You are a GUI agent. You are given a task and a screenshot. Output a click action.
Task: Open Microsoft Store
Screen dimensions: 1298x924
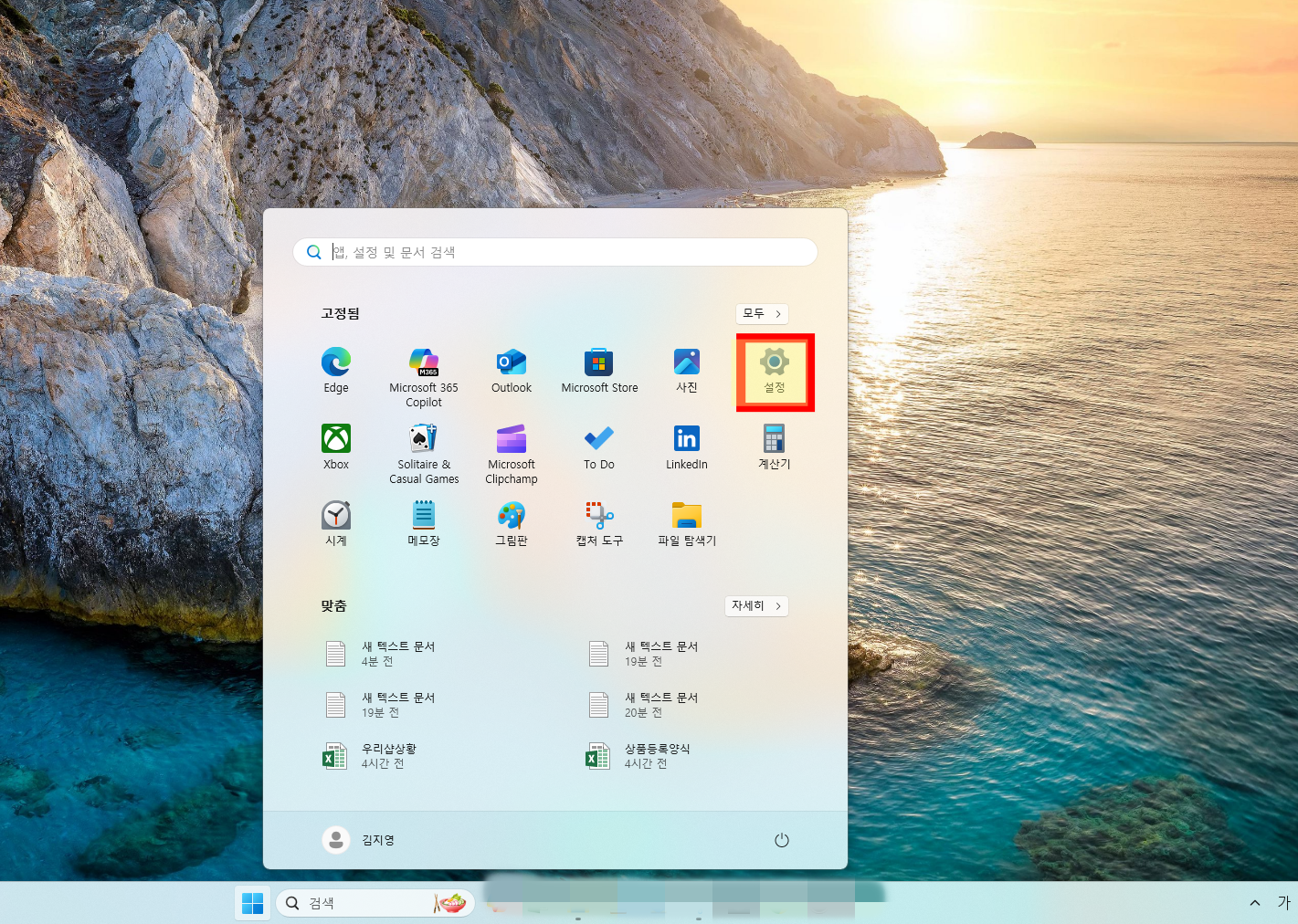(x=599, y=371)
